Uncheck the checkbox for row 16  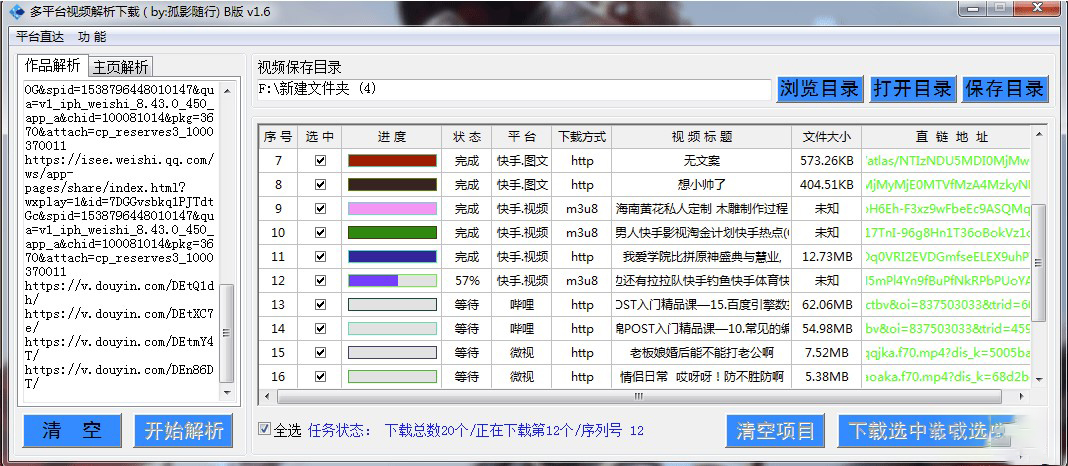(320, 376)
